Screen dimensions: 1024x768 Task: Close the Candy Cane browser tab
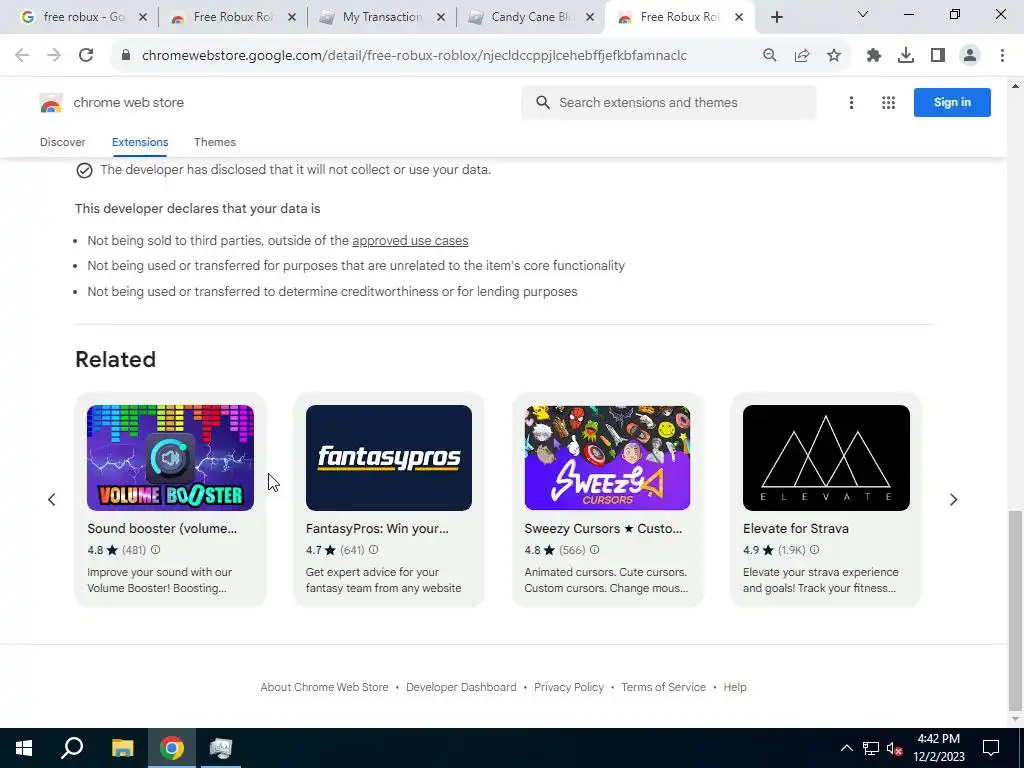pyautogui.click(x=590, y=18)
